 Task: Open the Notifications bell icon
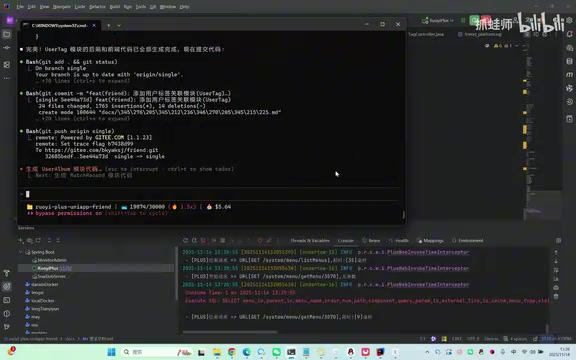point(569,34)
